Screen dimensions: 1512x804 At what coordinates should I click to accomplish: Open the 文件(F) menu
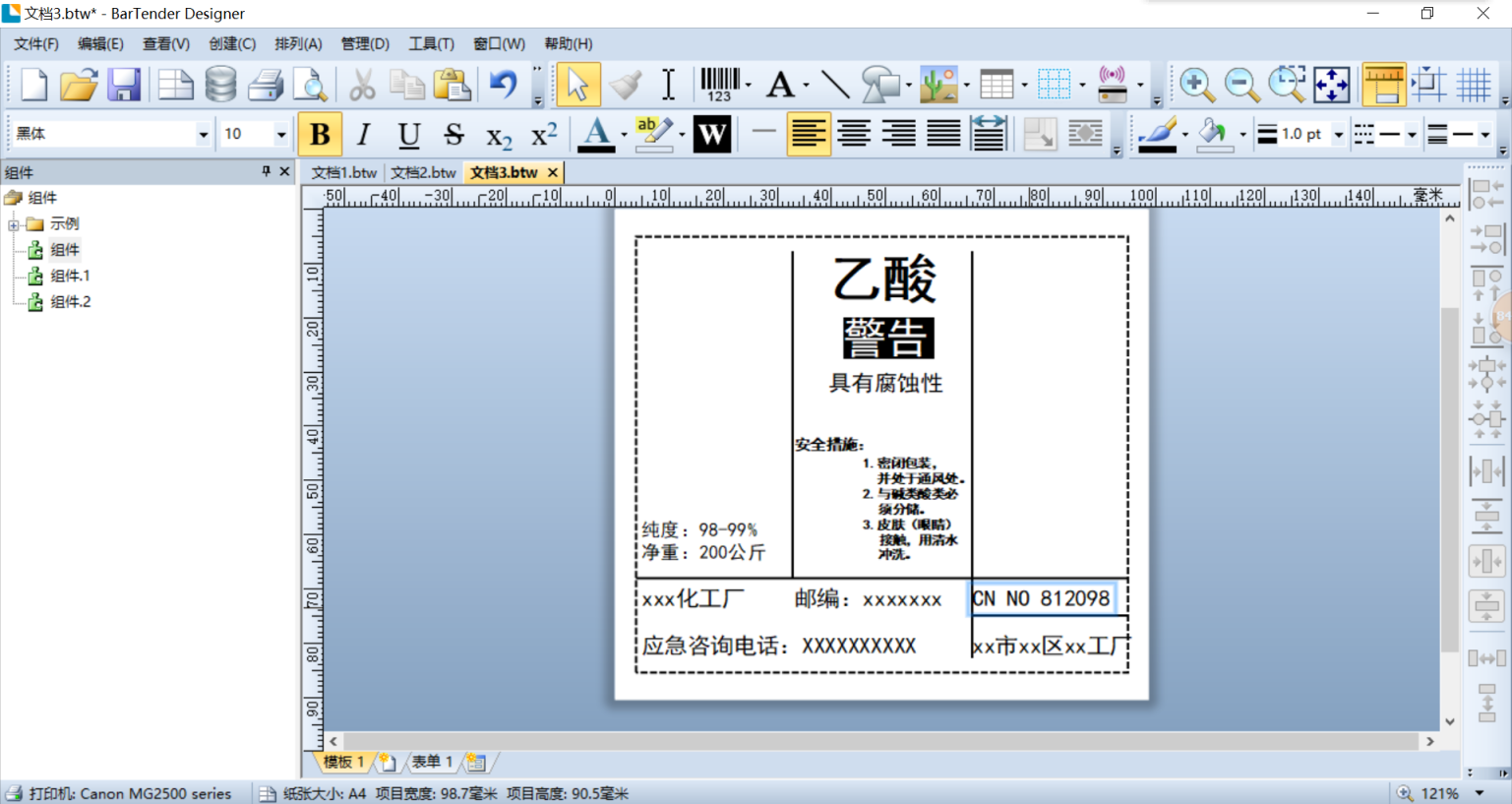click(x=36, y=43)
